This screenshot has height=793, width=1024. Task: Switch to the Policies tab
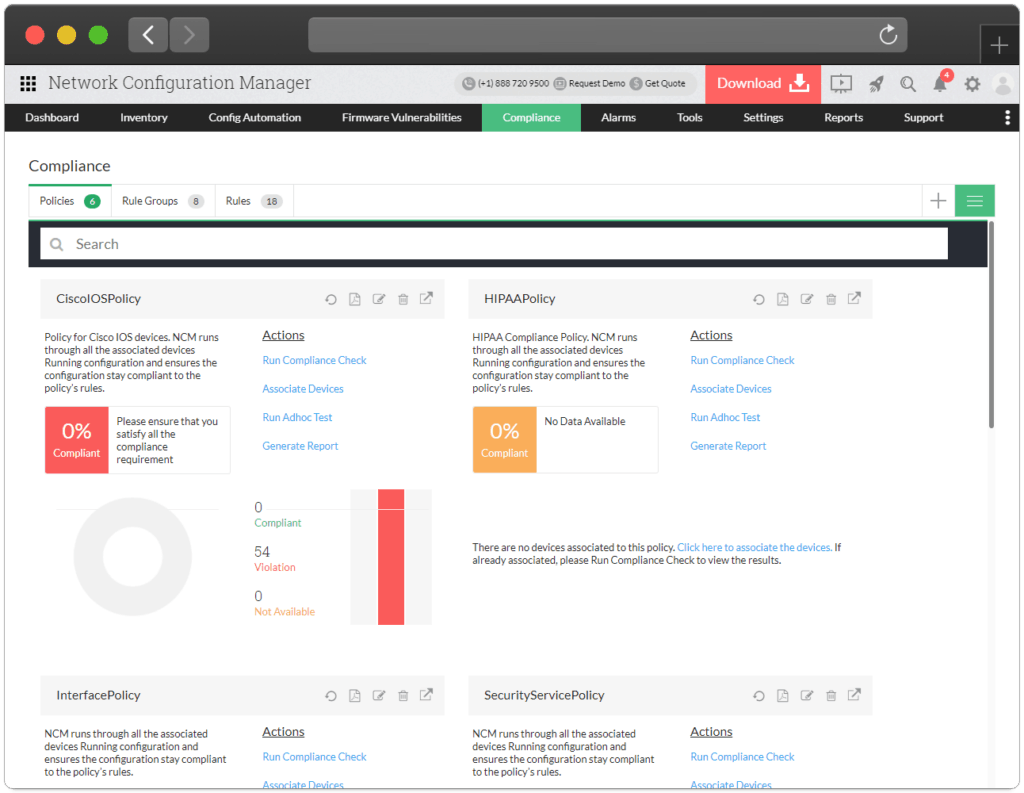pos(70,201)
